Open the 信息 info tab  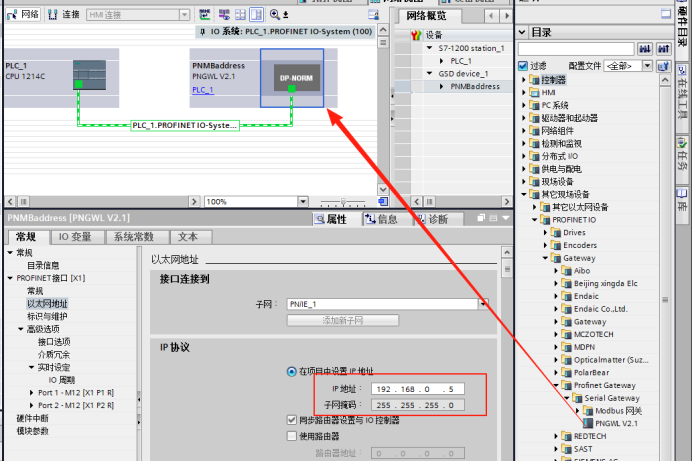pyautogui.click(x=381, y=219)
